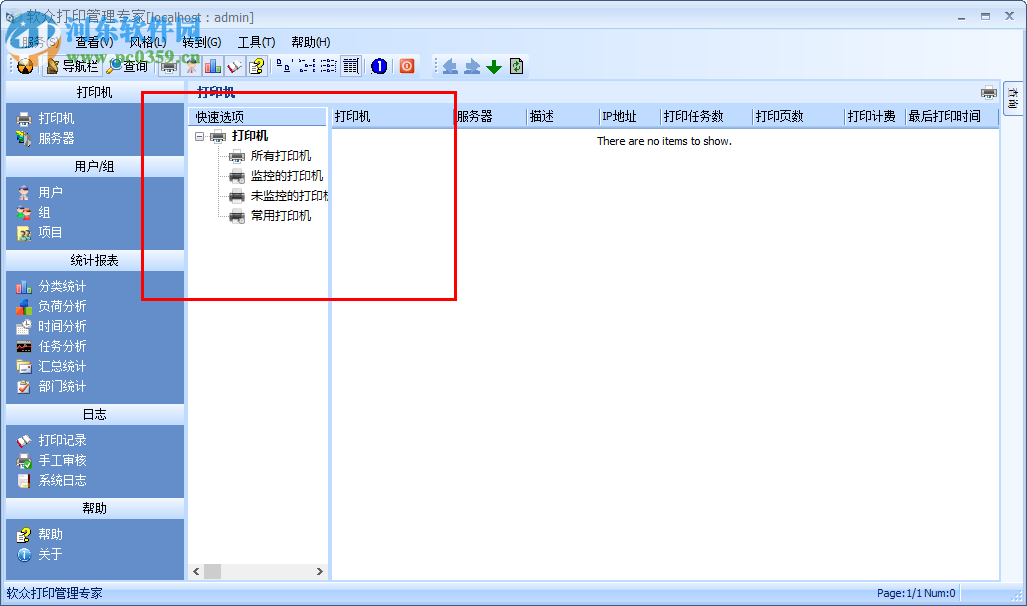Viewport: 1027px width, 606px height.
Task: Collapse the 打印机 tree node
Action: point(199,135)
